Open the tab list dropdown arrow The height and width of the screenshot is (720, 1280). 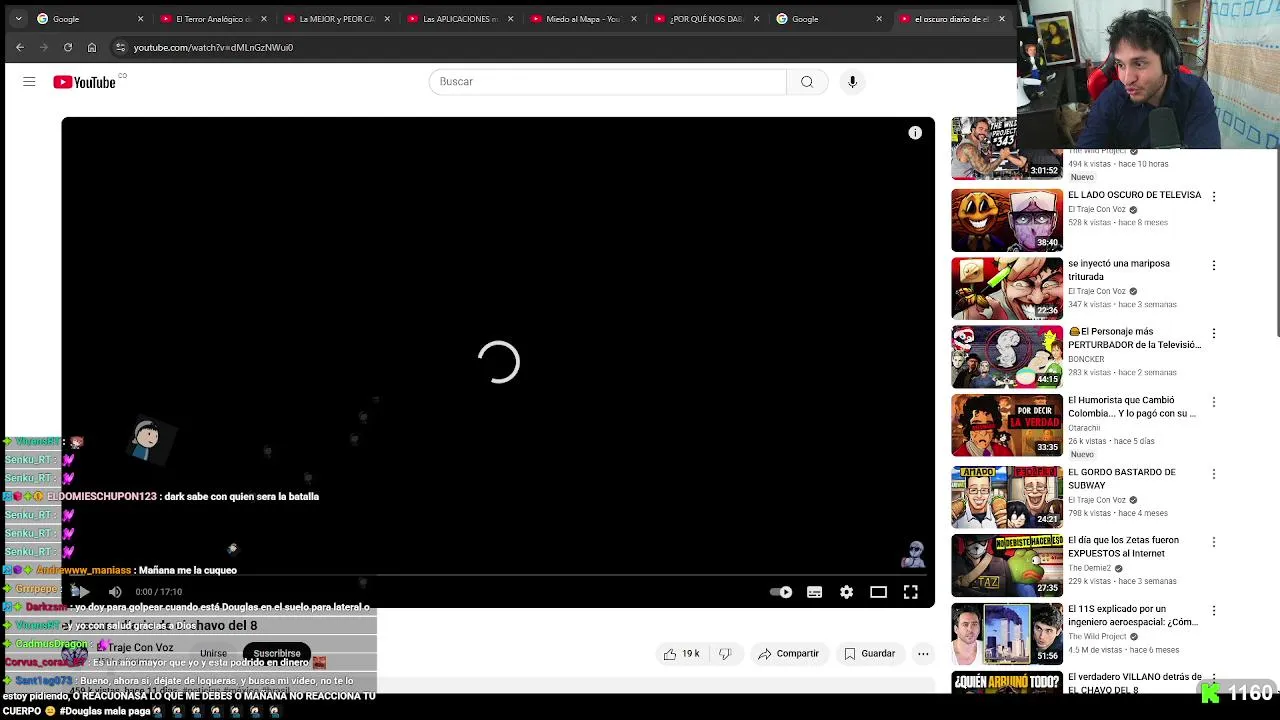pyautogui.click(x=18, y=19)
